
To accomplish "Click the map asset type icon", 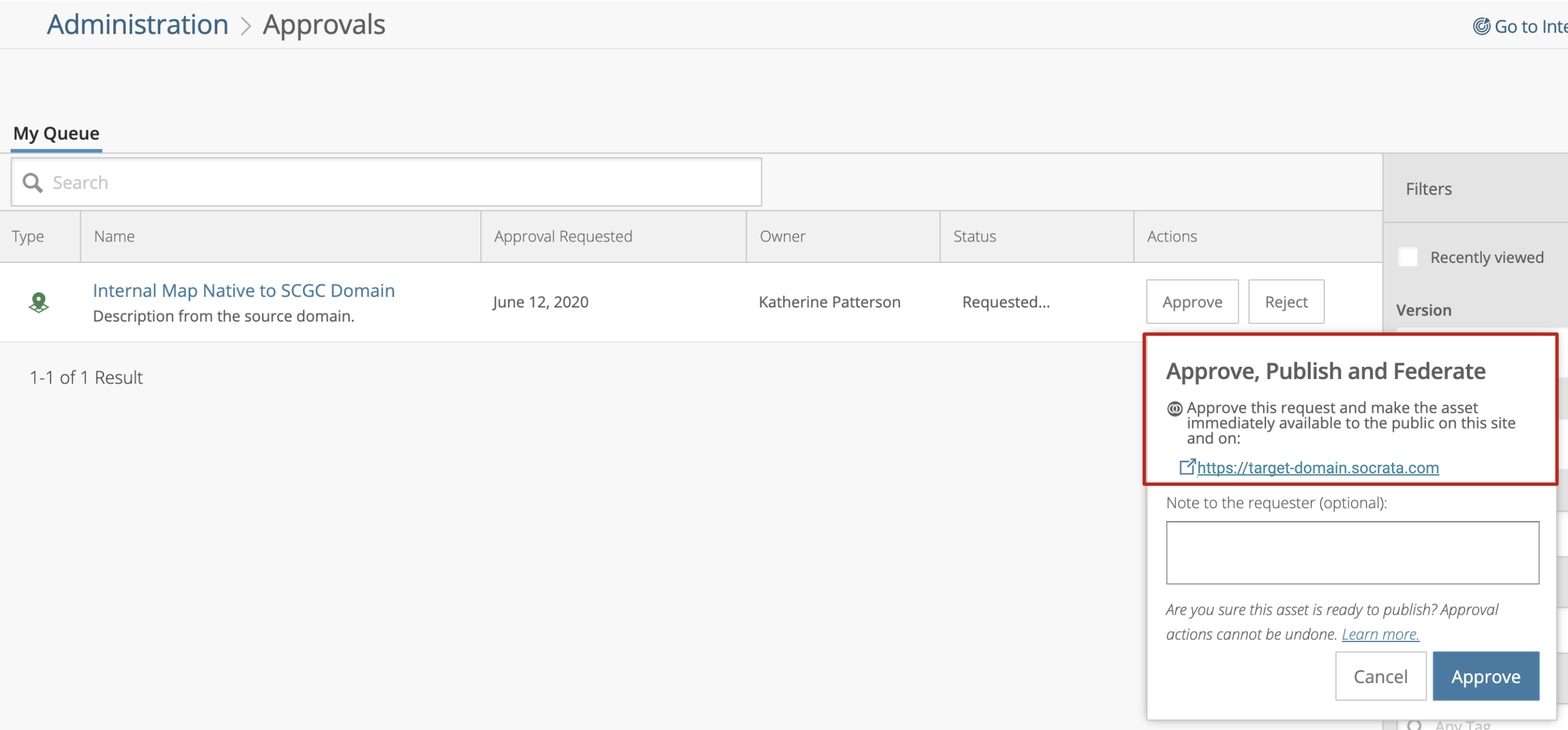I will [x=39, y=302].
